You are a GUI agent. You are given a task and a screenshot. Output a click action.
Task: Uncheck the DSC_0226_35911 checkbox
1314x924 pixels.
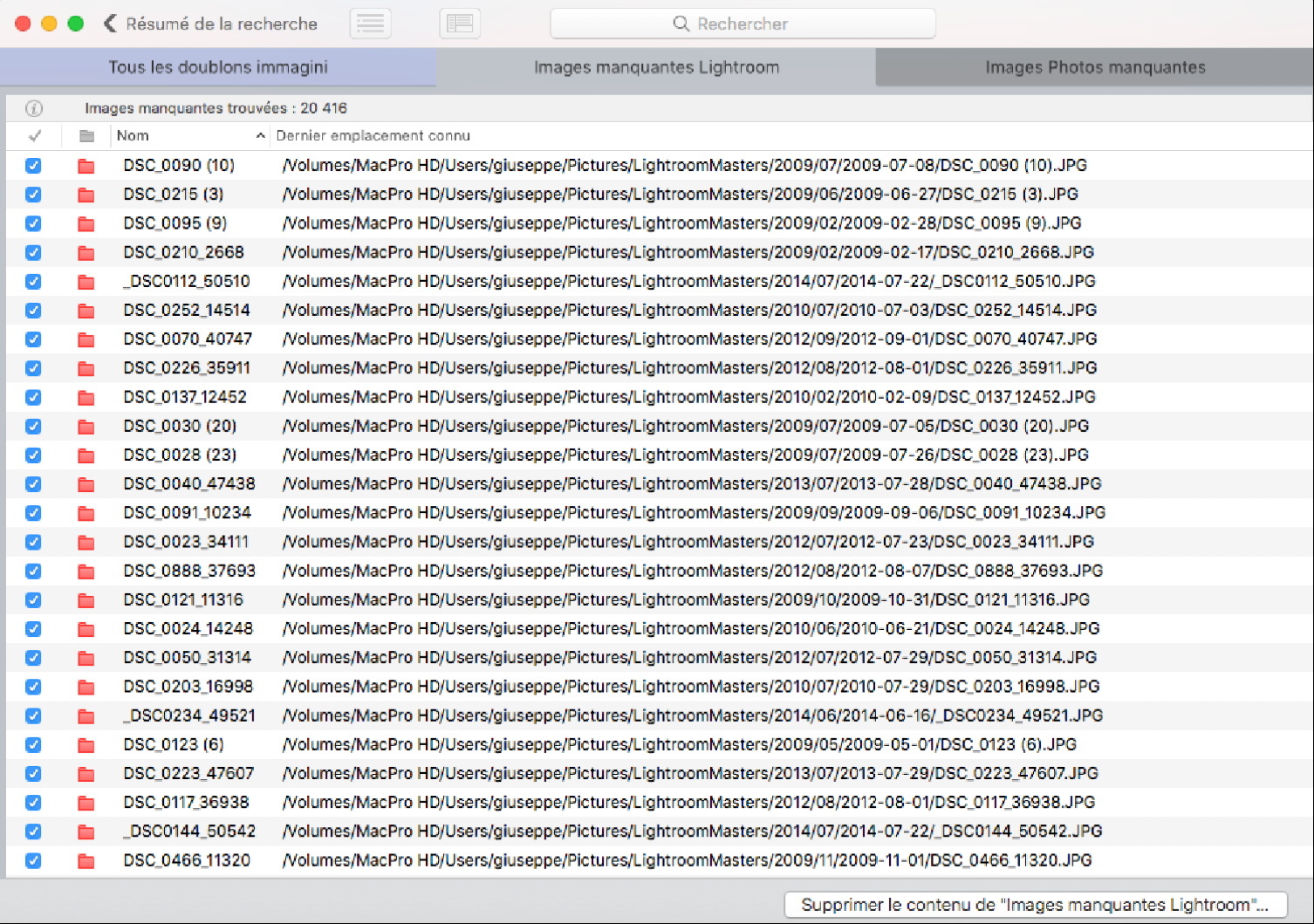click(x=33, y=368)
